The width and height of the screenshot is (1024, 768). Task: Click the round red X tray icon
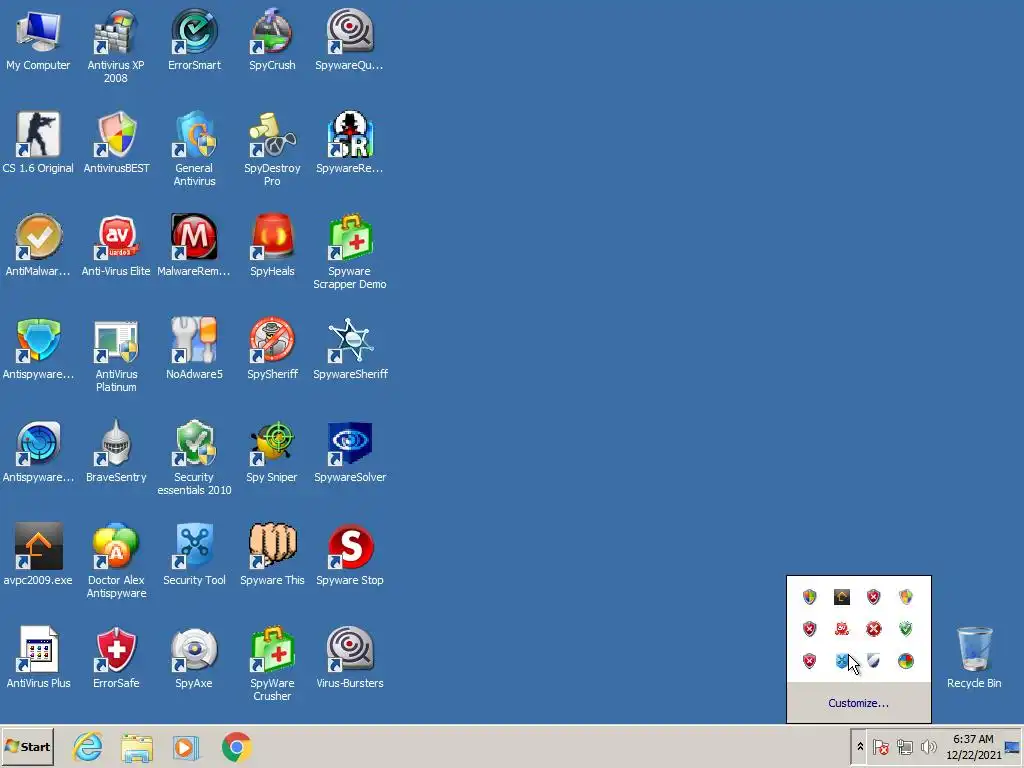pos(874,629)
